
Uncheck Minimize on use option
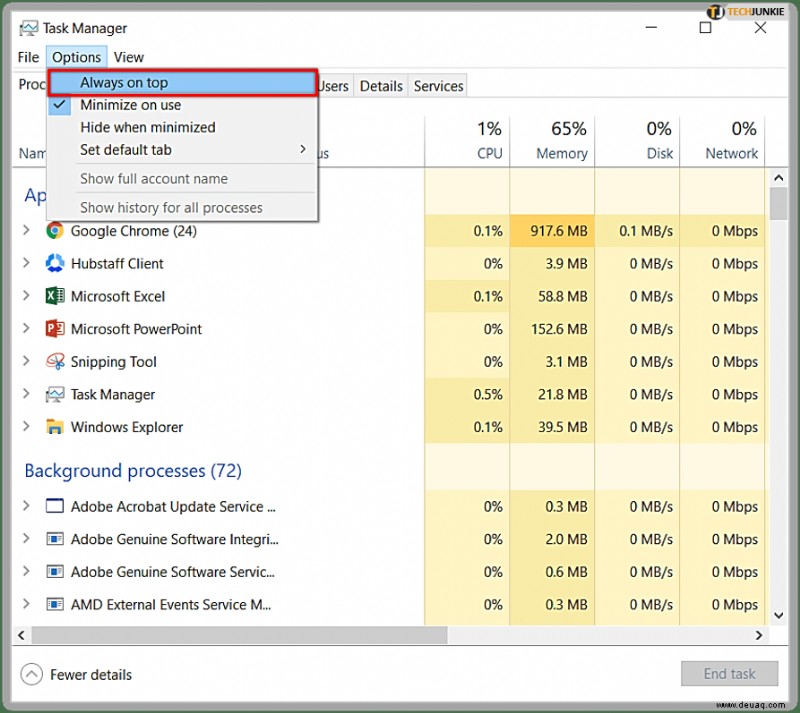pos(183,105)
